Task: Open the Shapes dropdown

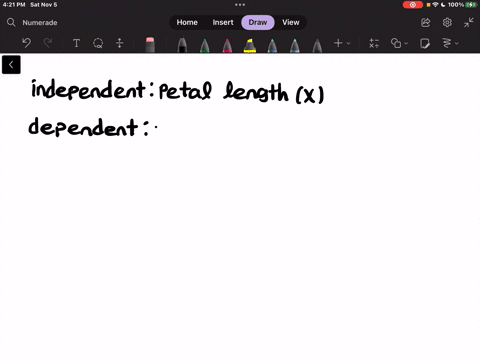Action: 399,43
